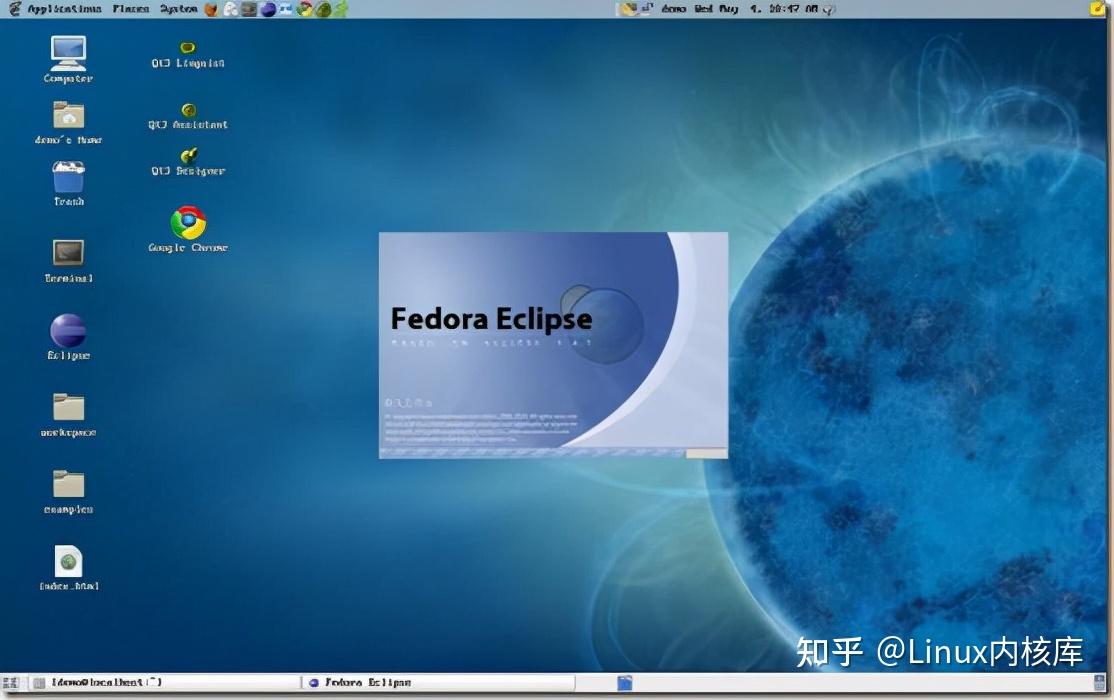Open demo's Home folder
Image resolution: width=1114 pixels, height=700 pixels.
tap(66, 117)
